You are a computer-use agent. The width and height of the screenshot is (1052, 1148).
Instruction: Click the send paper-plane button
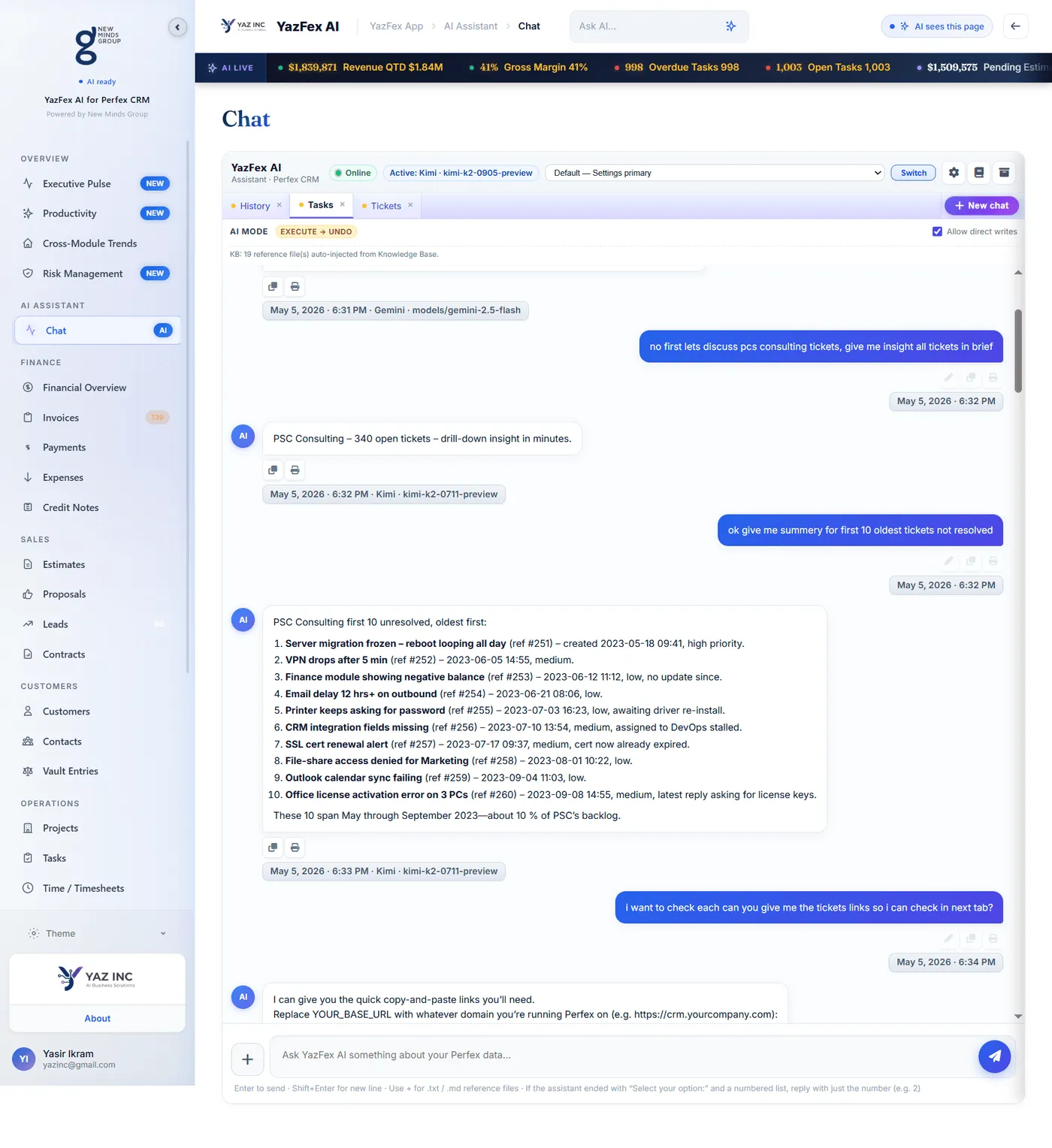tap(994, 1056)
